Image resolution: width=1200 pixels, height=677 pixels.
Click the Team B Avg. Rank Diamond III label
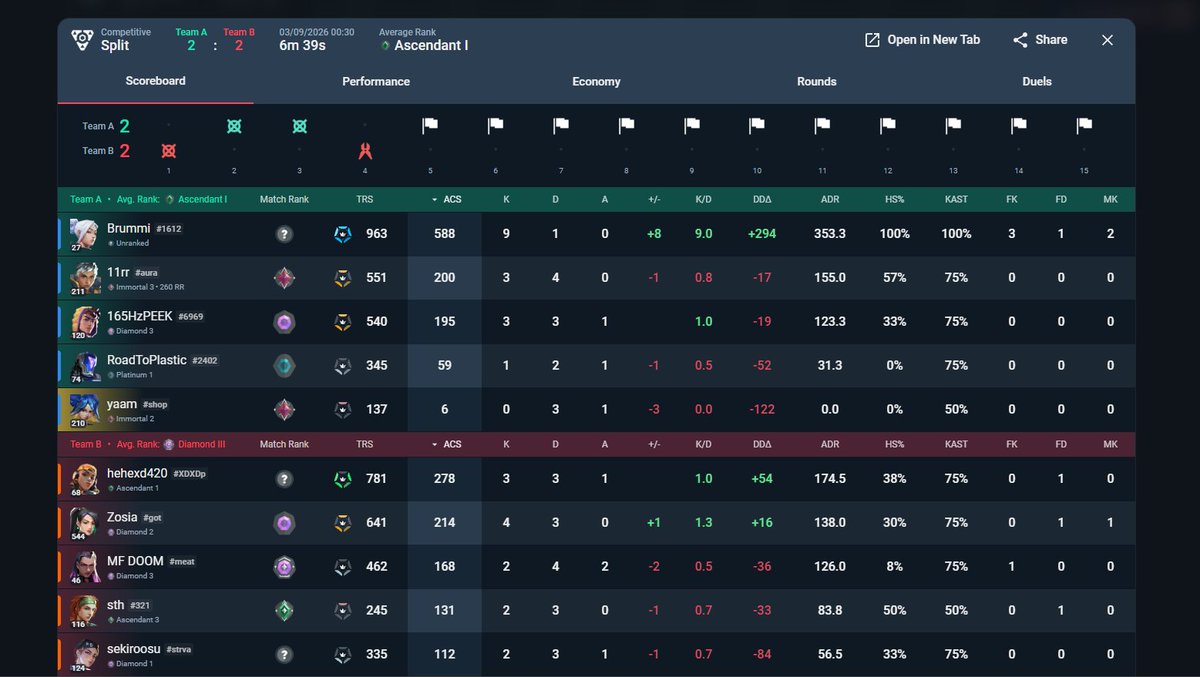click(x=170, y=445)
